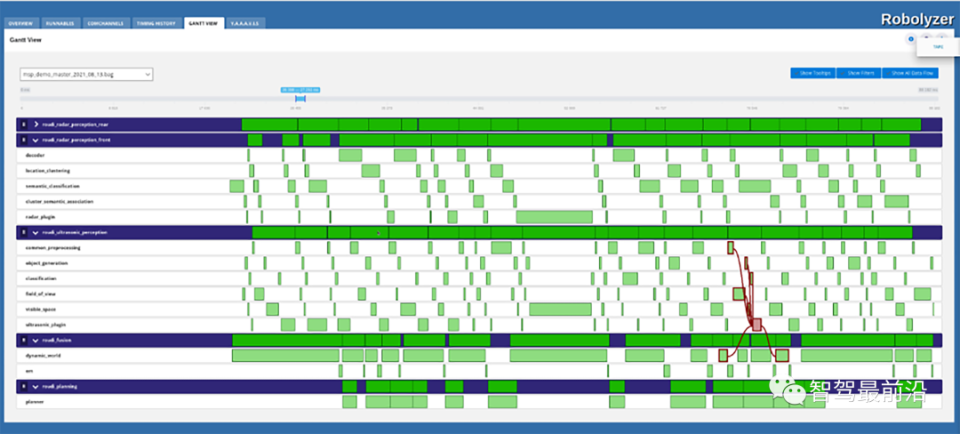
Task: Click the widest bar in visible_space row
Action: (x=561, y=309)
